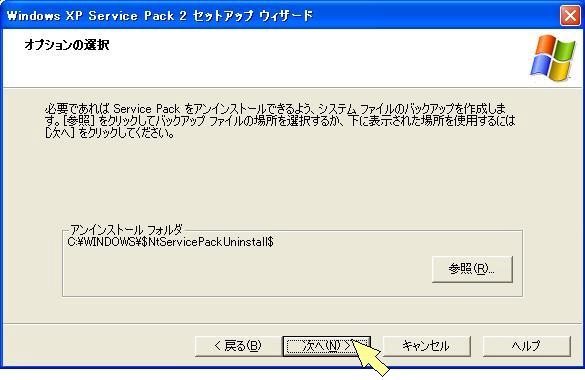Proceed with the 次へ(N) button
The height and width of the screenshot is (380, 585).
pos(326,346)
